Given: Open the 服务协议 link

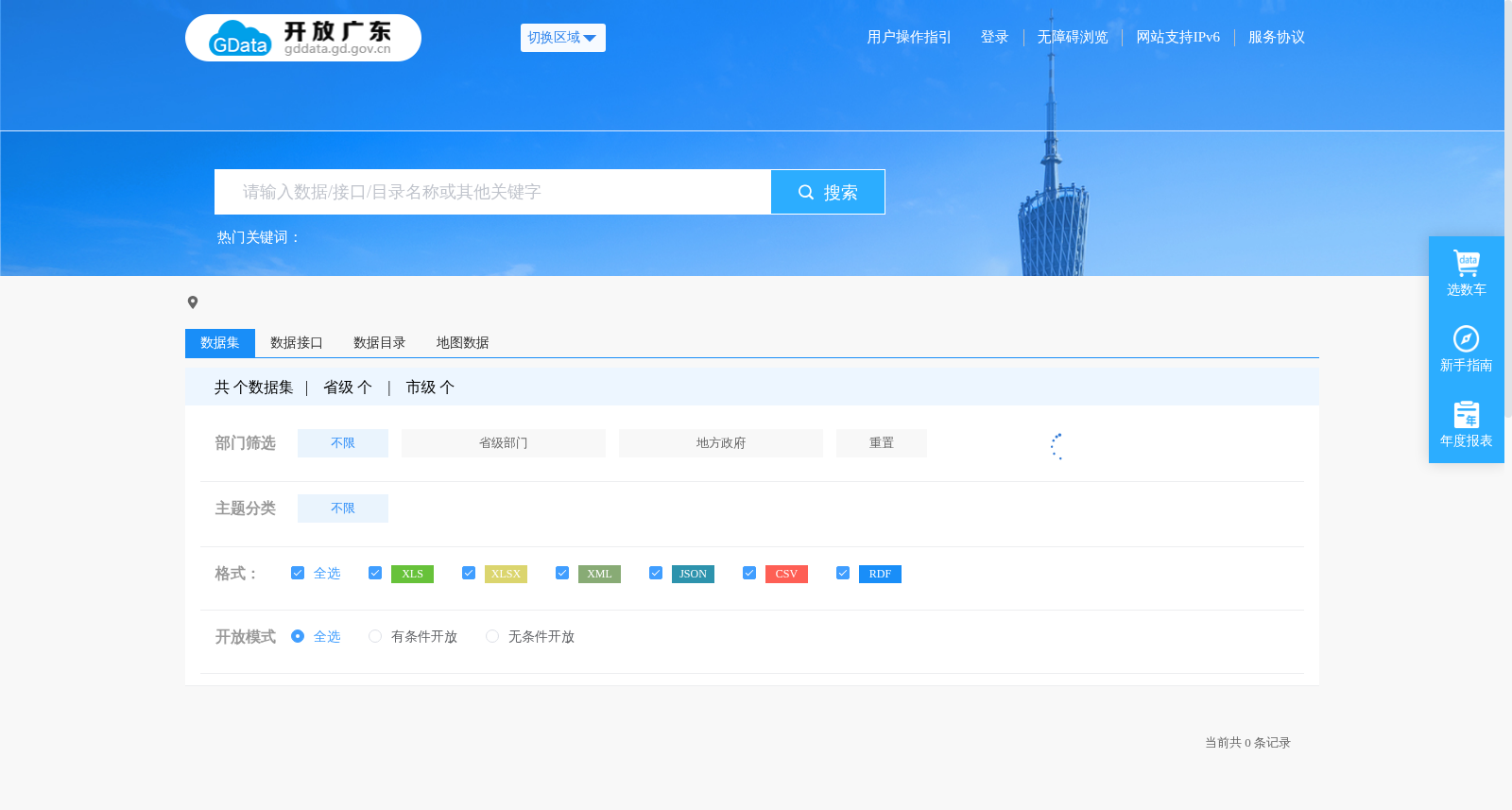Looking at the screenshot, I should [x=1277, y=37].
